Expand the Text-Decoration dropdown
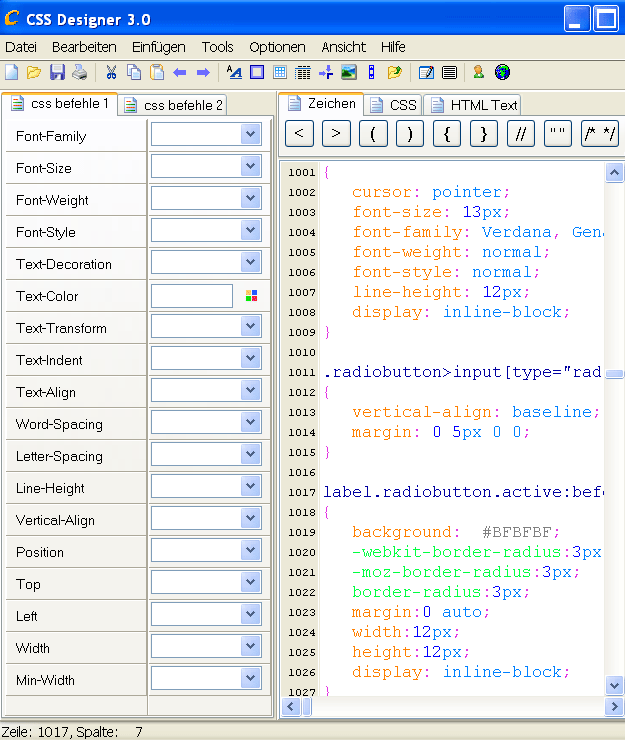 pyautogui.click(x=251, y=262)
